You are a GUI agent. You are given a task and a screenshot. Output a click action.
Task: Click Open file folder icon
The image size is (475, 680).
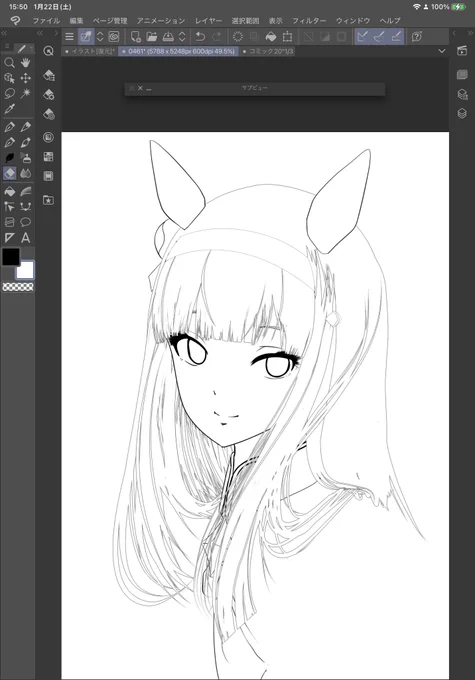pos(151,36)
